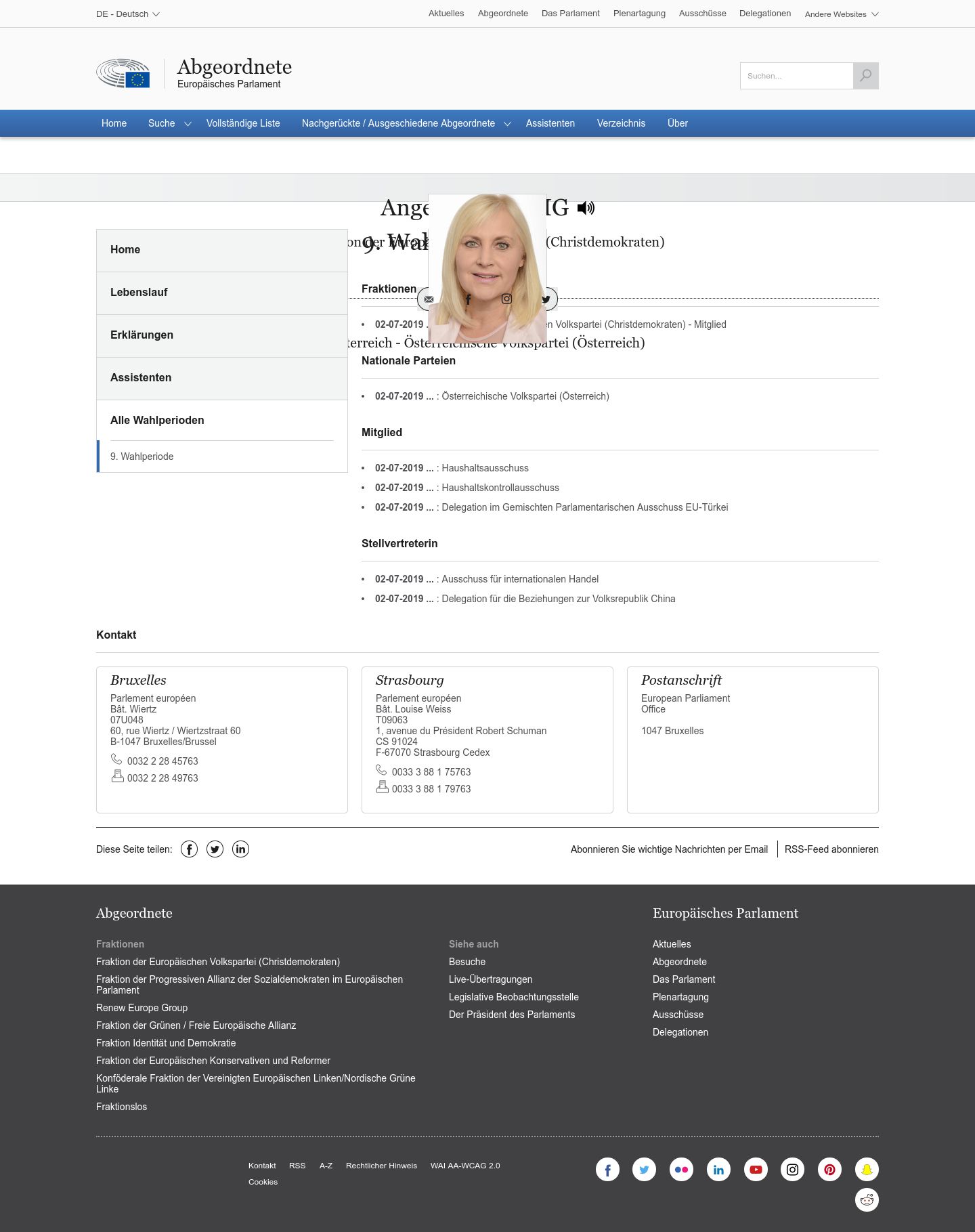The width and height of the screenshot is (975, 1232).
Task: Open Vollständige Liste in the navigation bar
Action: (243, 123)
